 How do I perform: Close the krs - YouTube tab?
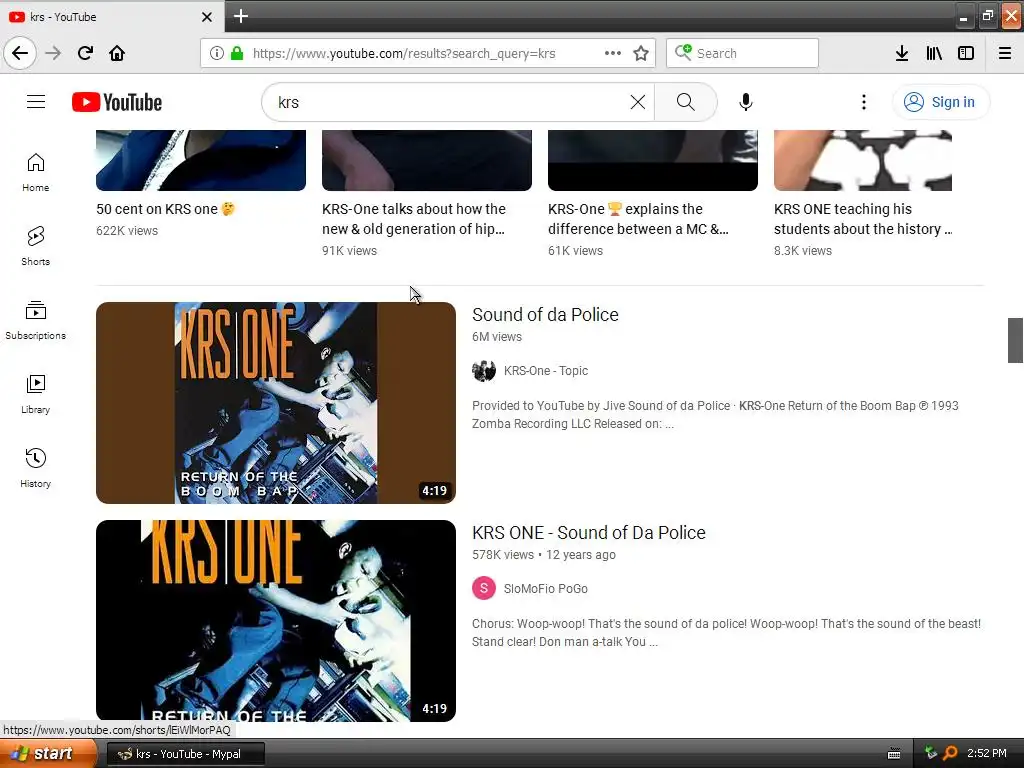[x=206, y=17]
